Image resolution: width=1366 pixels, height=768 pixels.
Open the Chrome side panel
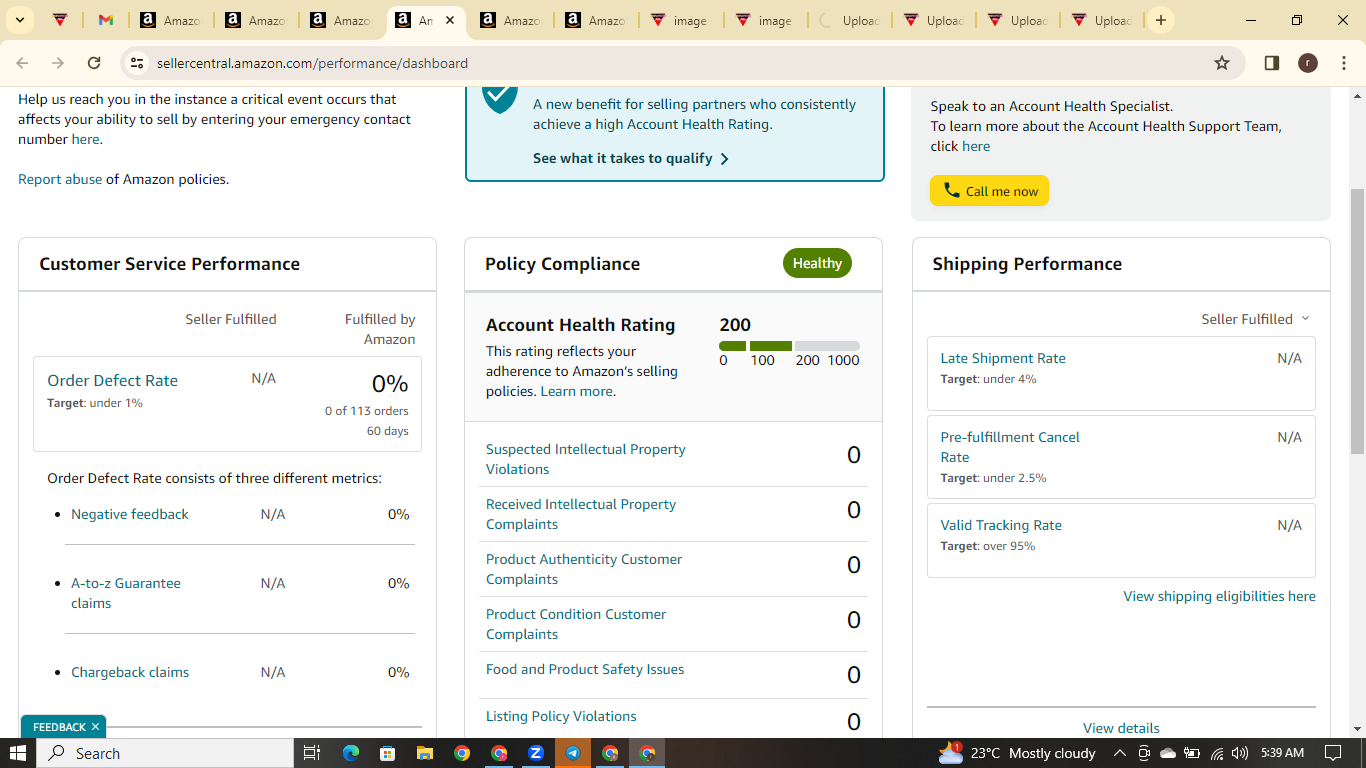click(1272, 63)
